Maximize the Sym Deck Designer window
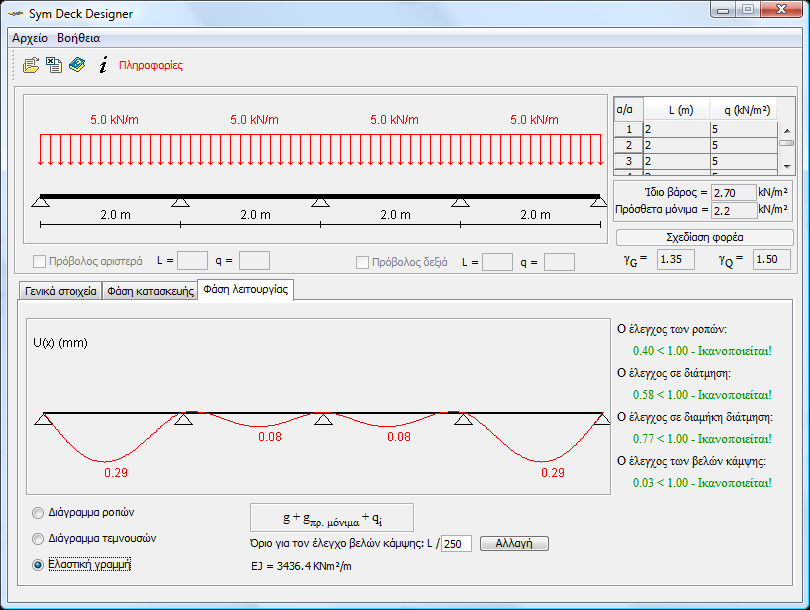 click(747, 10)
